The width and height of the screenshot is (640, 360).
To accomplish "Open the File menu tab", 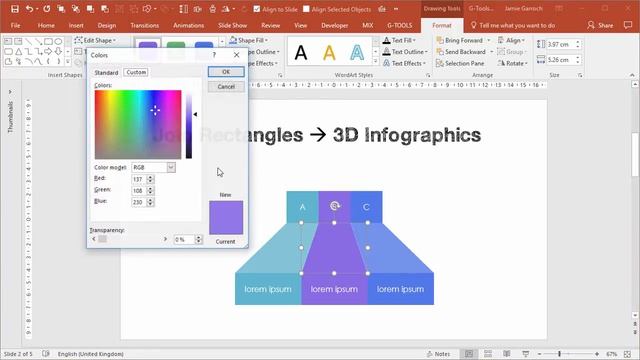I will tap(16, 25).
